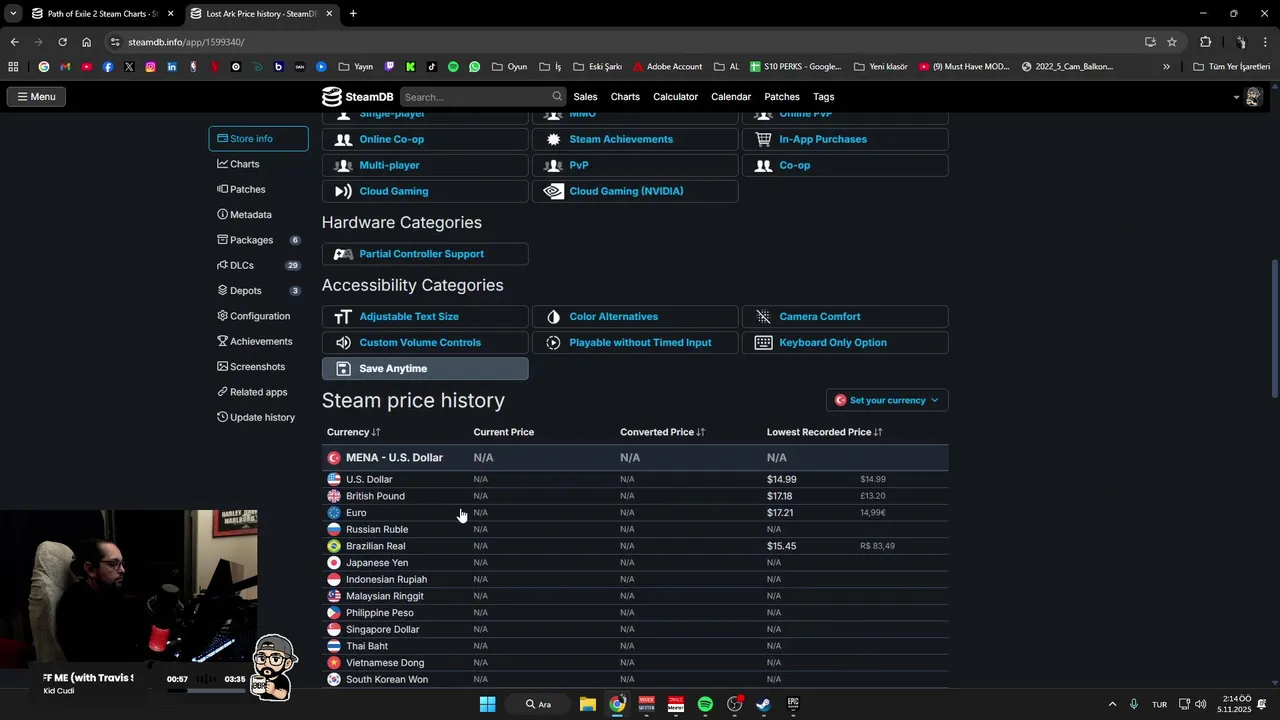The height and width of the screenshot is (720, 1280).
Task: Open the WhatsApp bookmark icon
Action: click(474, 67)
